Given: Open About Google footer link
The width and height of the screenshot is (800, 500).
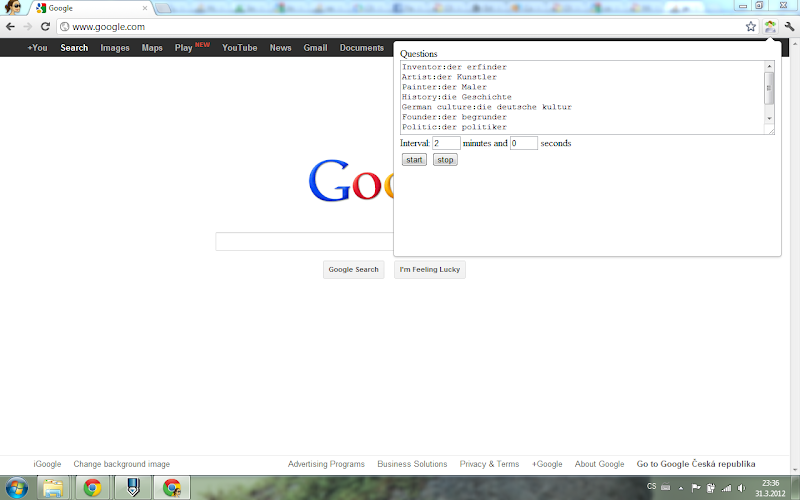Looking at the screenshot, I should (599, 464).
